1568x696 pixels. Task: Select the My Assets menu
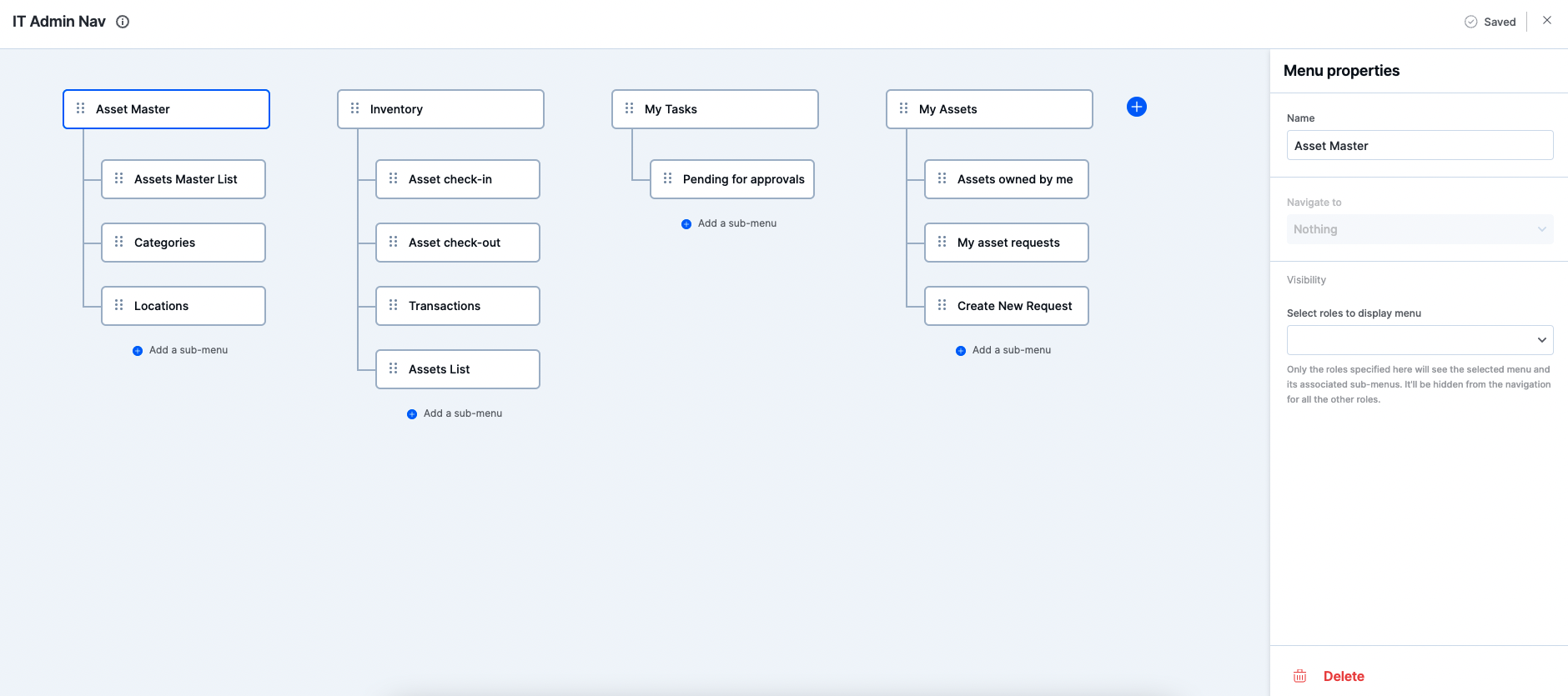click(x=989, y=109)
